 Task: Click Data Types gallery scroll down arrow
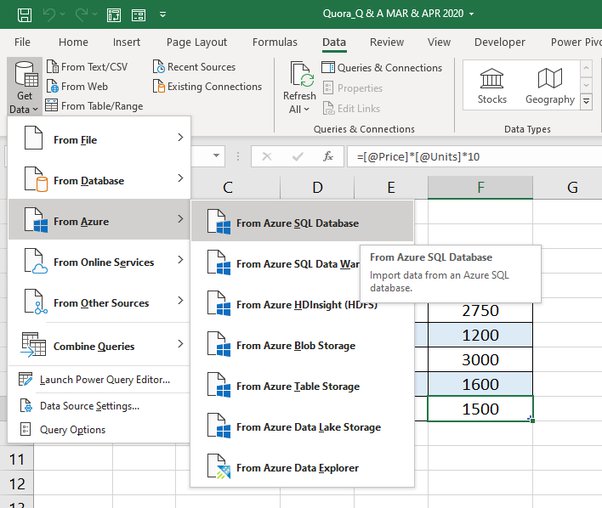[x=586, y=85]
